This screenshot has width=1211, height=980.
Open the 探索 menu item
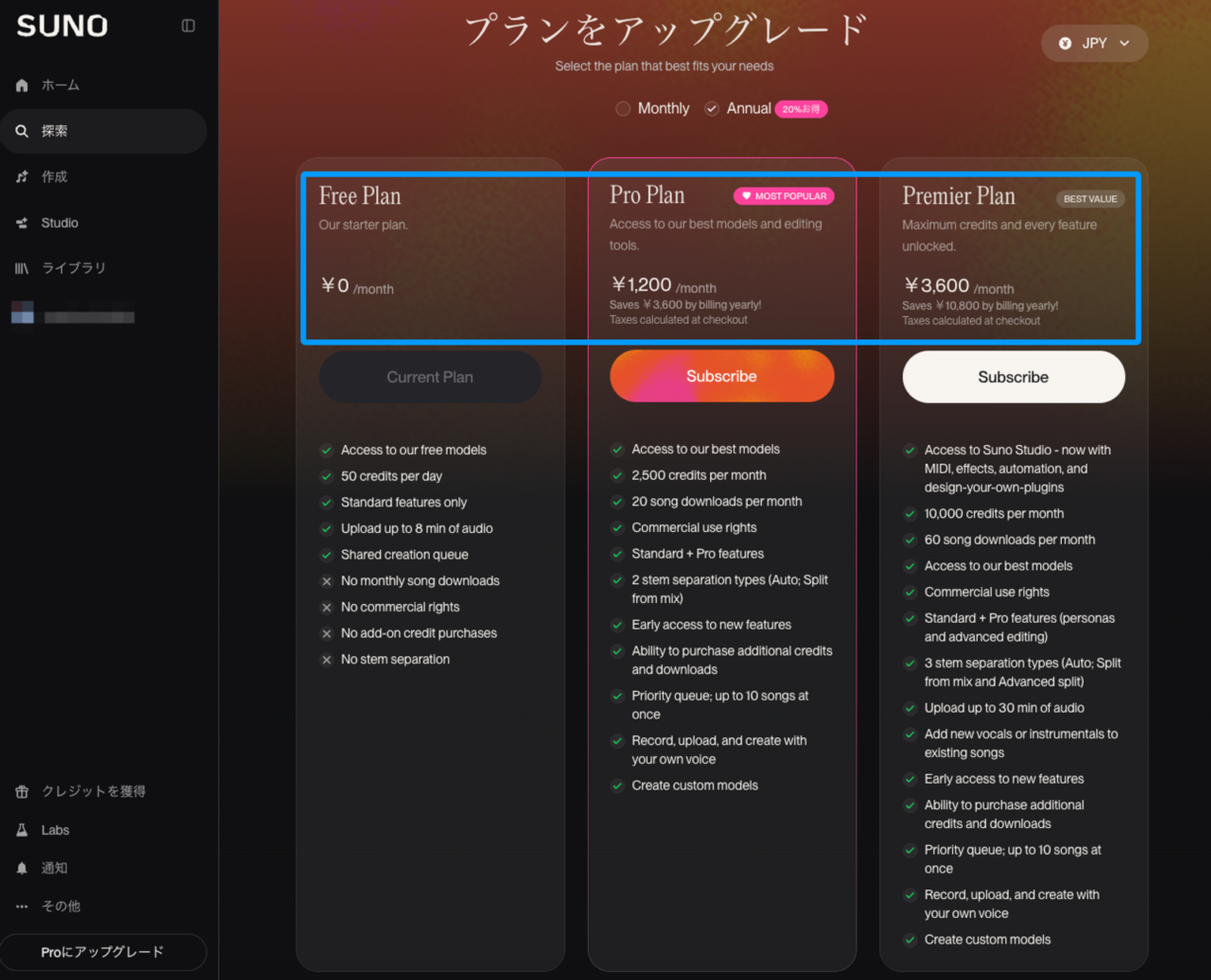tap(103, 131)
